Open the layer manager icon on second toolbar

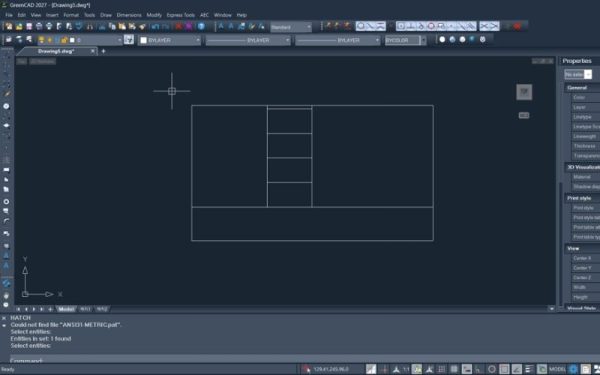pyautogui.click(x=9, y=40)
